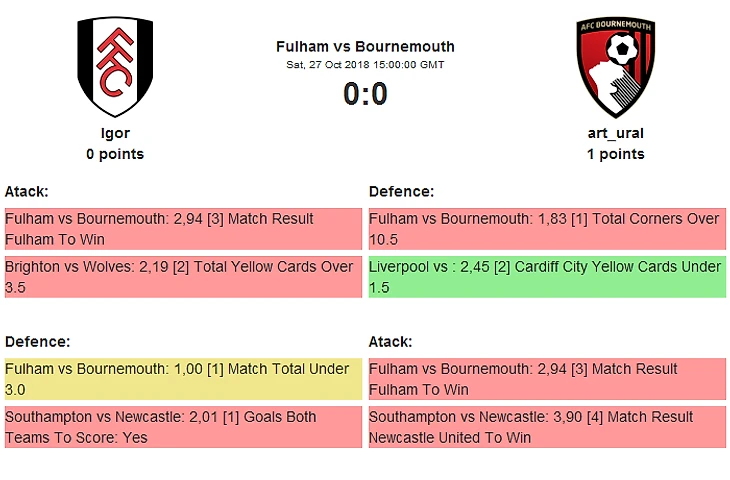Select Total Corners Over 10.5 bet row

547,229
